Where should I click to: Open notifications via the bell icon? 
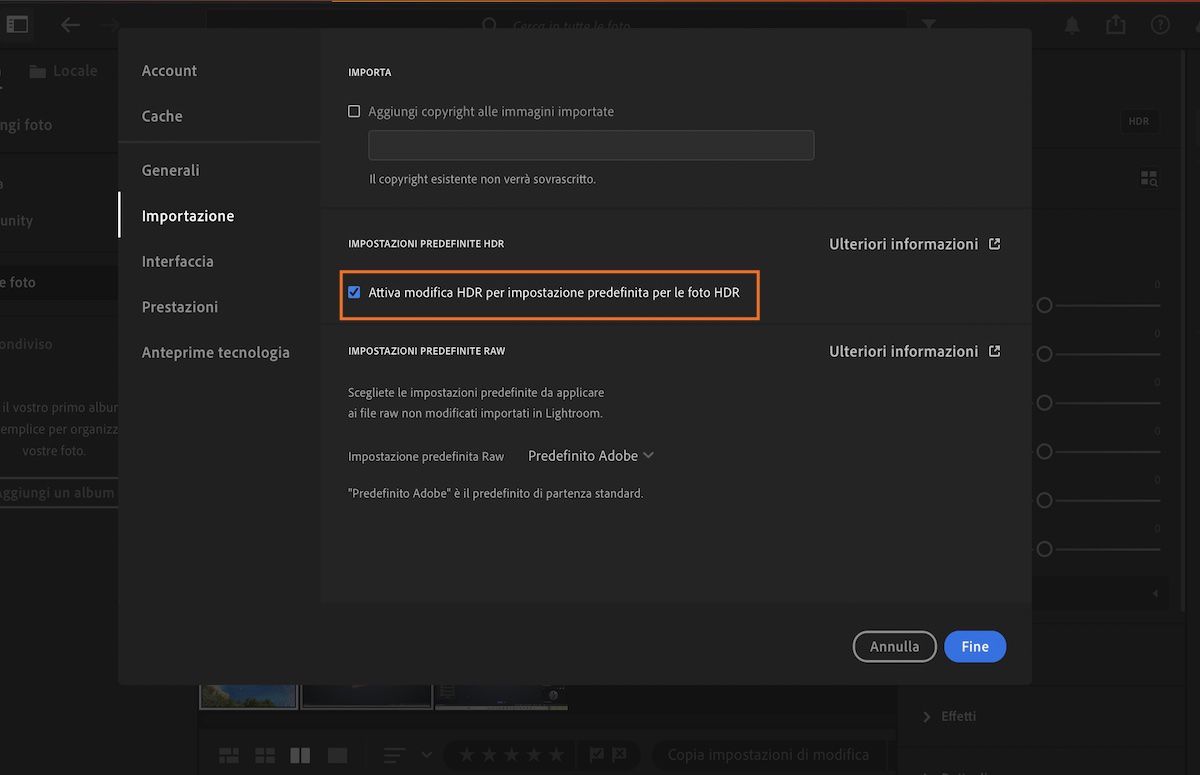pos(1071,25)
